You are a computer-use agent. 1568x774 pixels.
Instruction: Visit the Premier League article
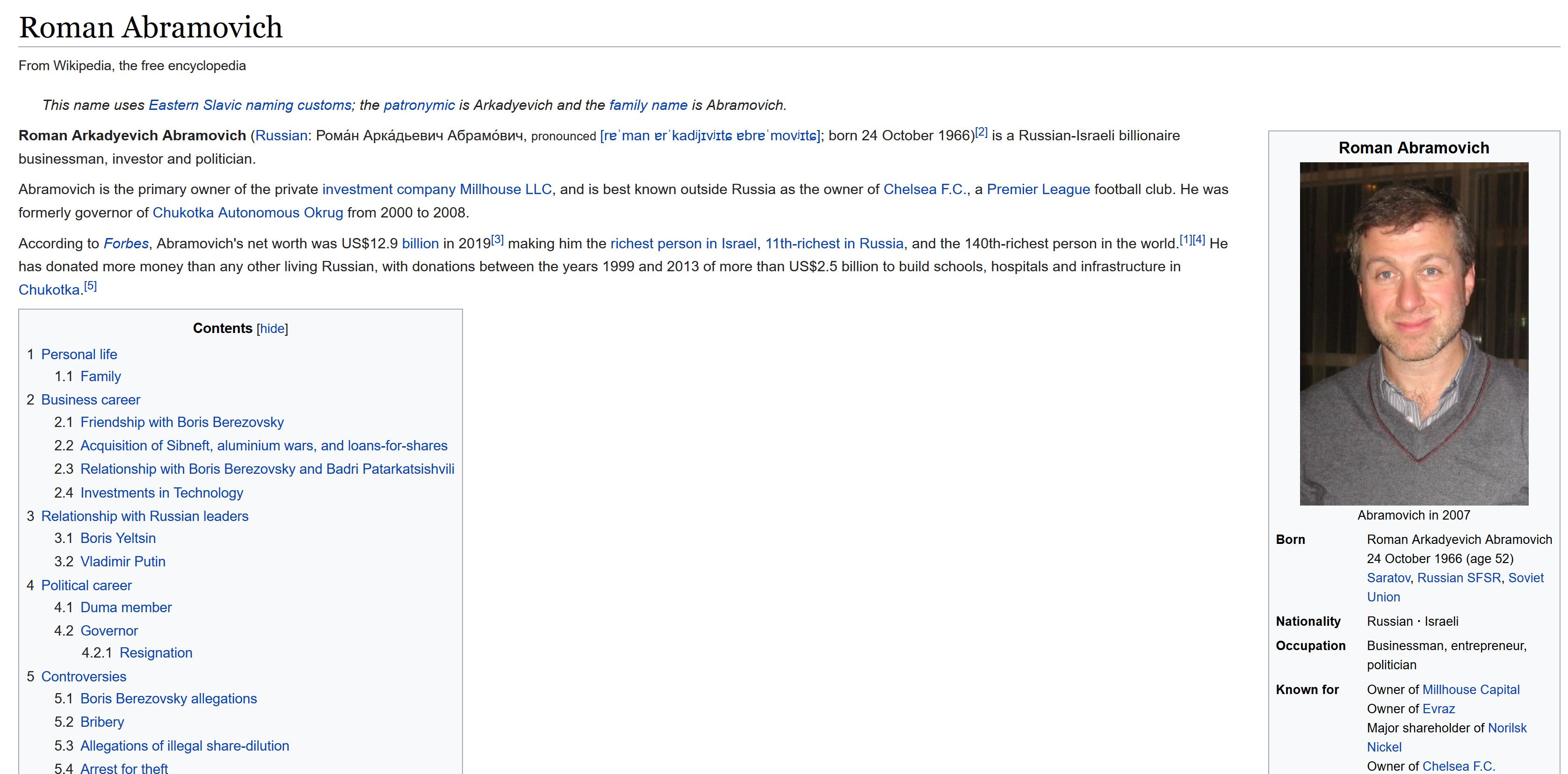tap(1039, 189)
